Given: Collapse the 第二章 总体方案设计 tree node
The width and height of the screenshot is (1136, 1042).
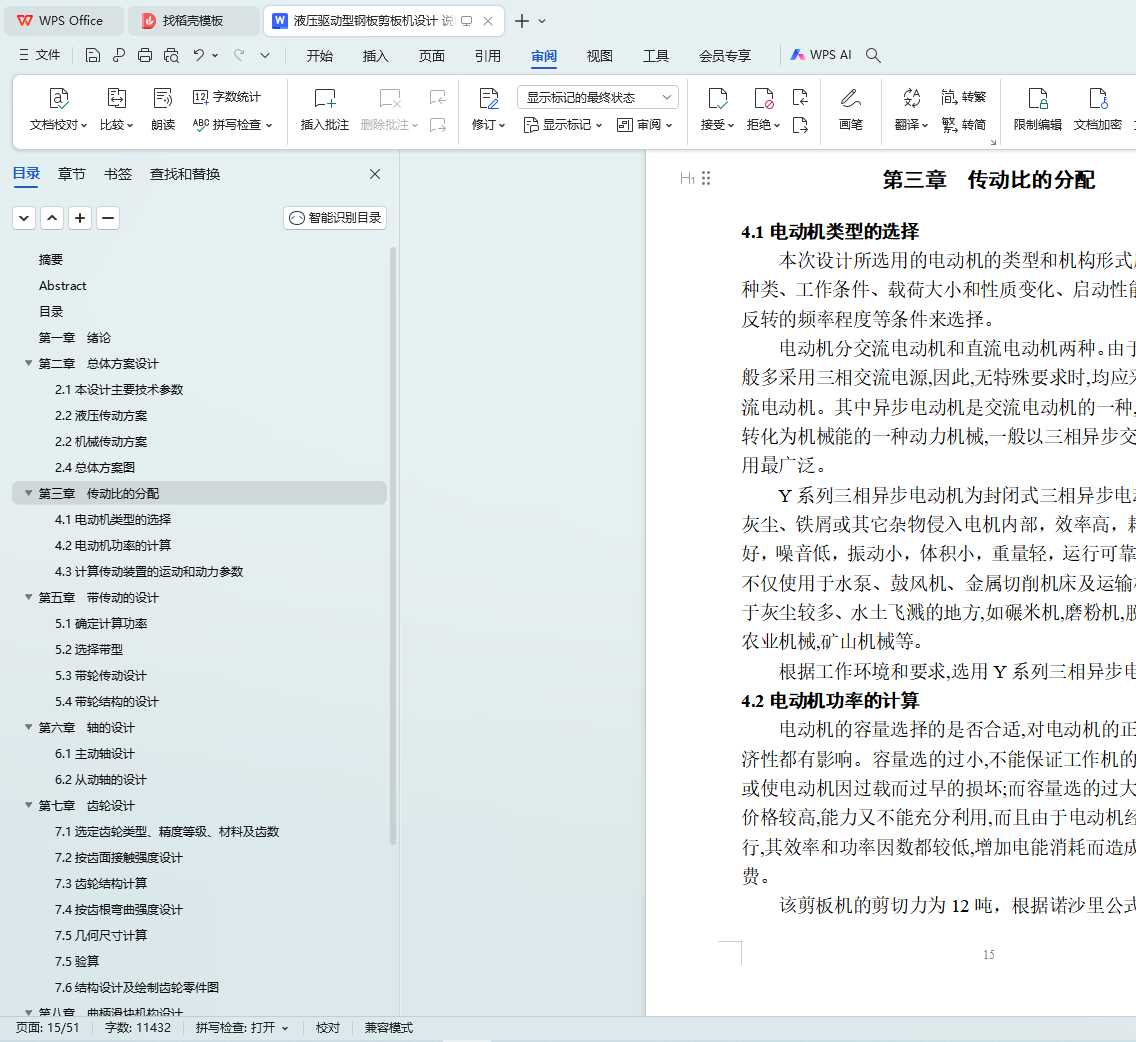Looking at the screenshot, I should [28, 363].
